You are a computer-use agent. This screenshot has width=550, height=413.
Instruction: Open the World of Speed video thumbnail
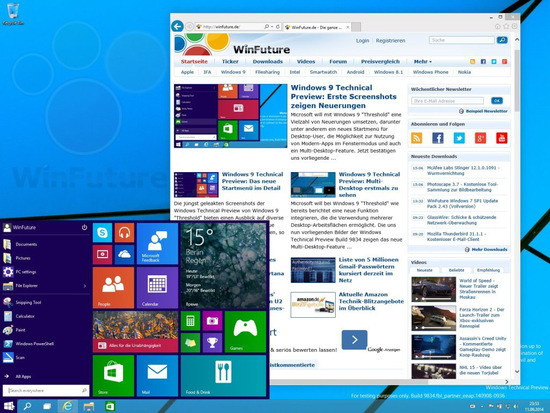click(x=434, y=289)
